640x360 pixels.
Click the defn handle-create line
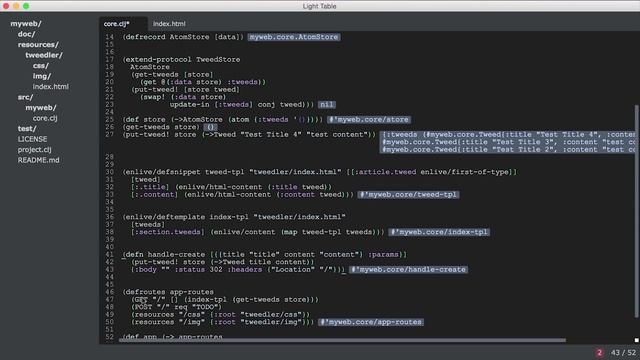[264, 255]
